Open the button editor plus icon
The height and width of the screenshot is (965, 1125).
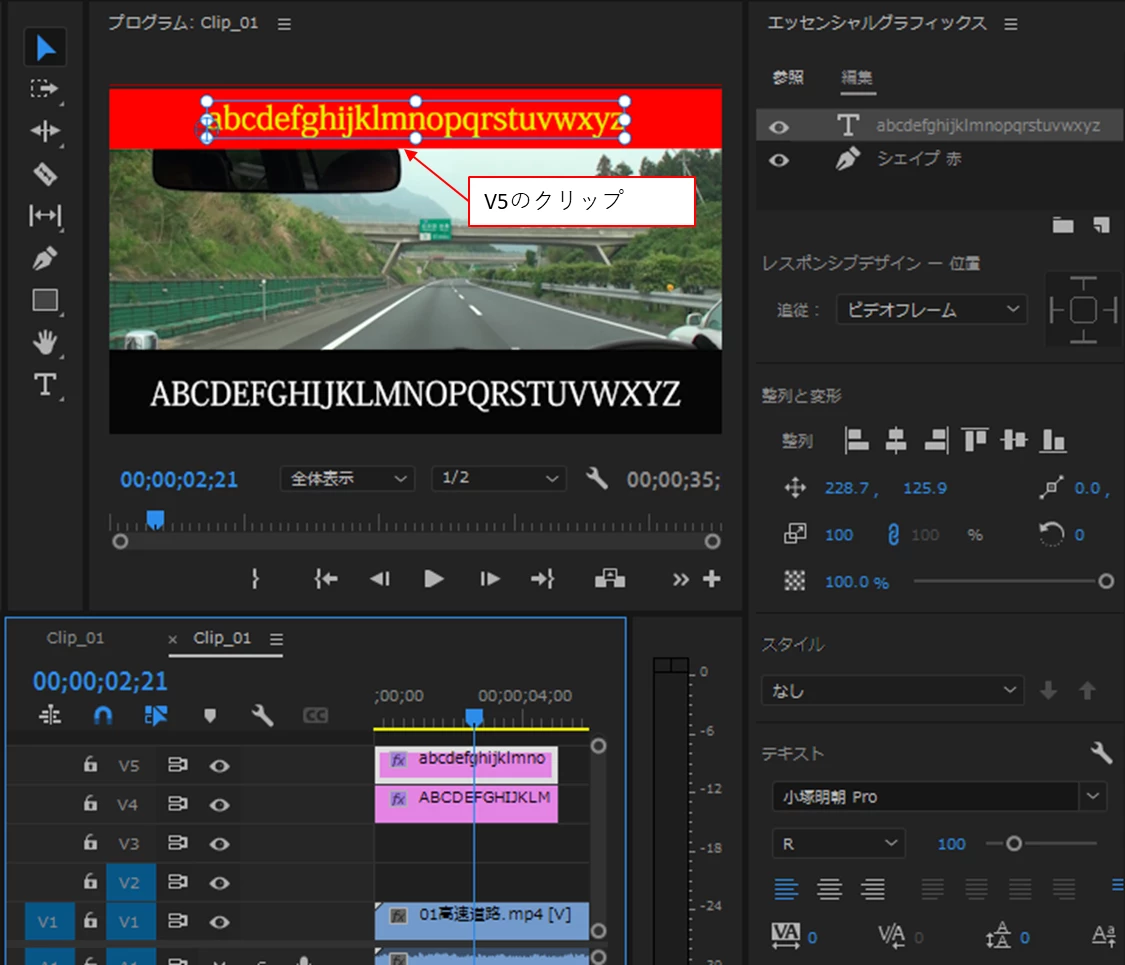pyautogui.click(x=712, y=579)
